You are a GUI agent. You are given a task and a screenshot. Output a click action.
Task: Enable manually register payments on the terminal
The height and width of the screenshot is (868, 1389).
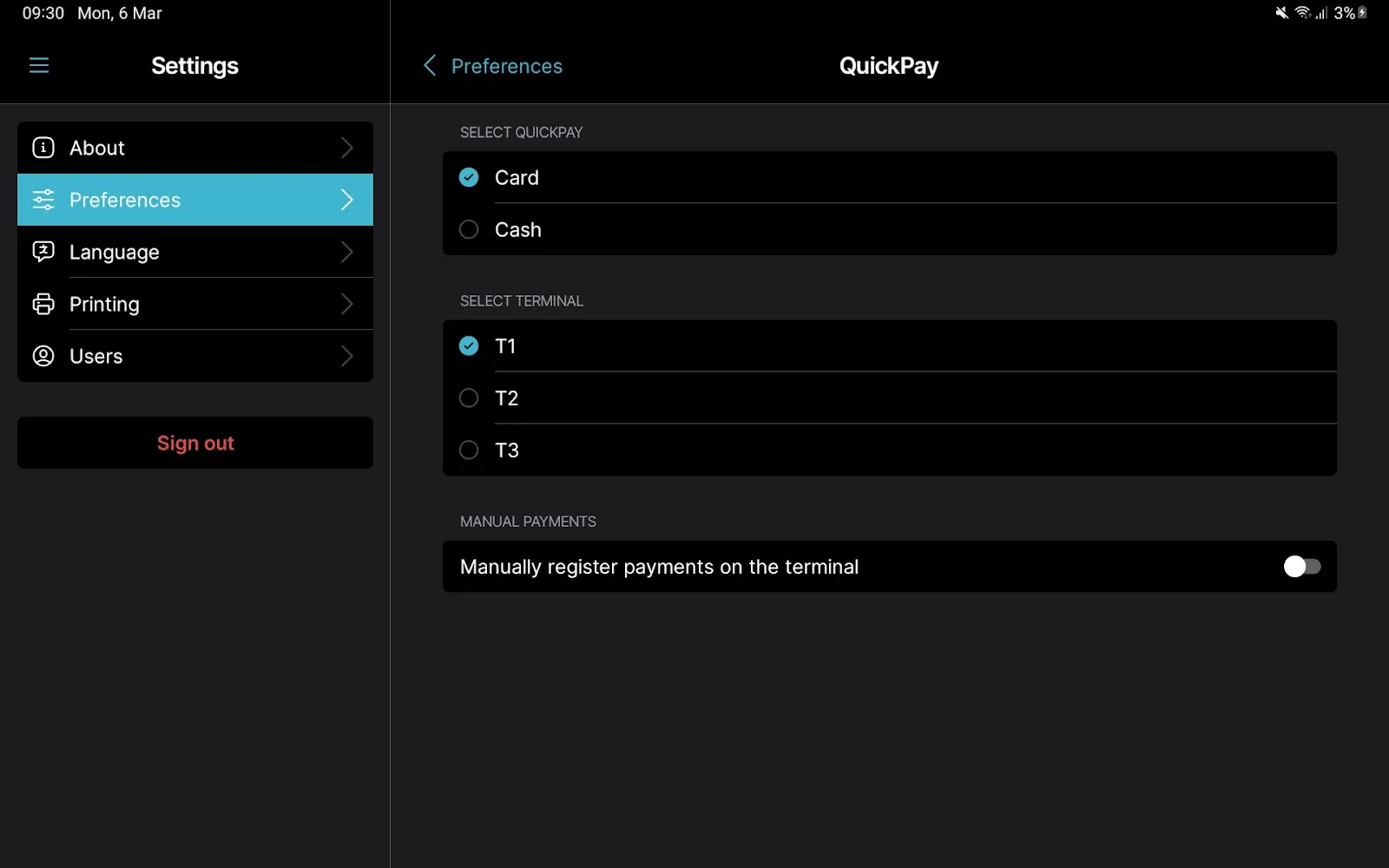pyautogui.click(x=1301, y=567)
